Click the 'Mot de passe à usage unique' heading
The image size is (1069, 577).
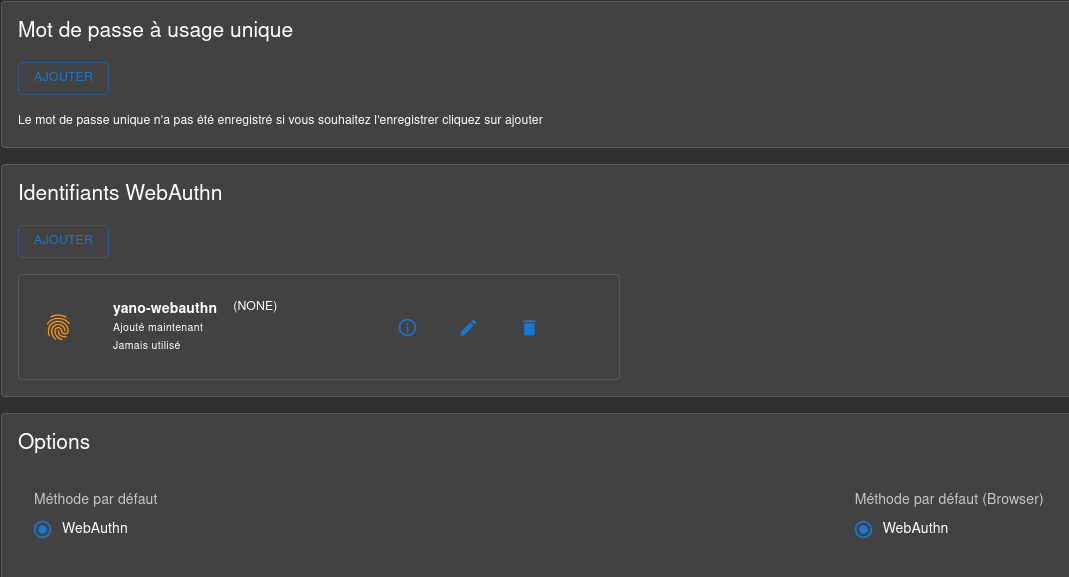[155, 30]
